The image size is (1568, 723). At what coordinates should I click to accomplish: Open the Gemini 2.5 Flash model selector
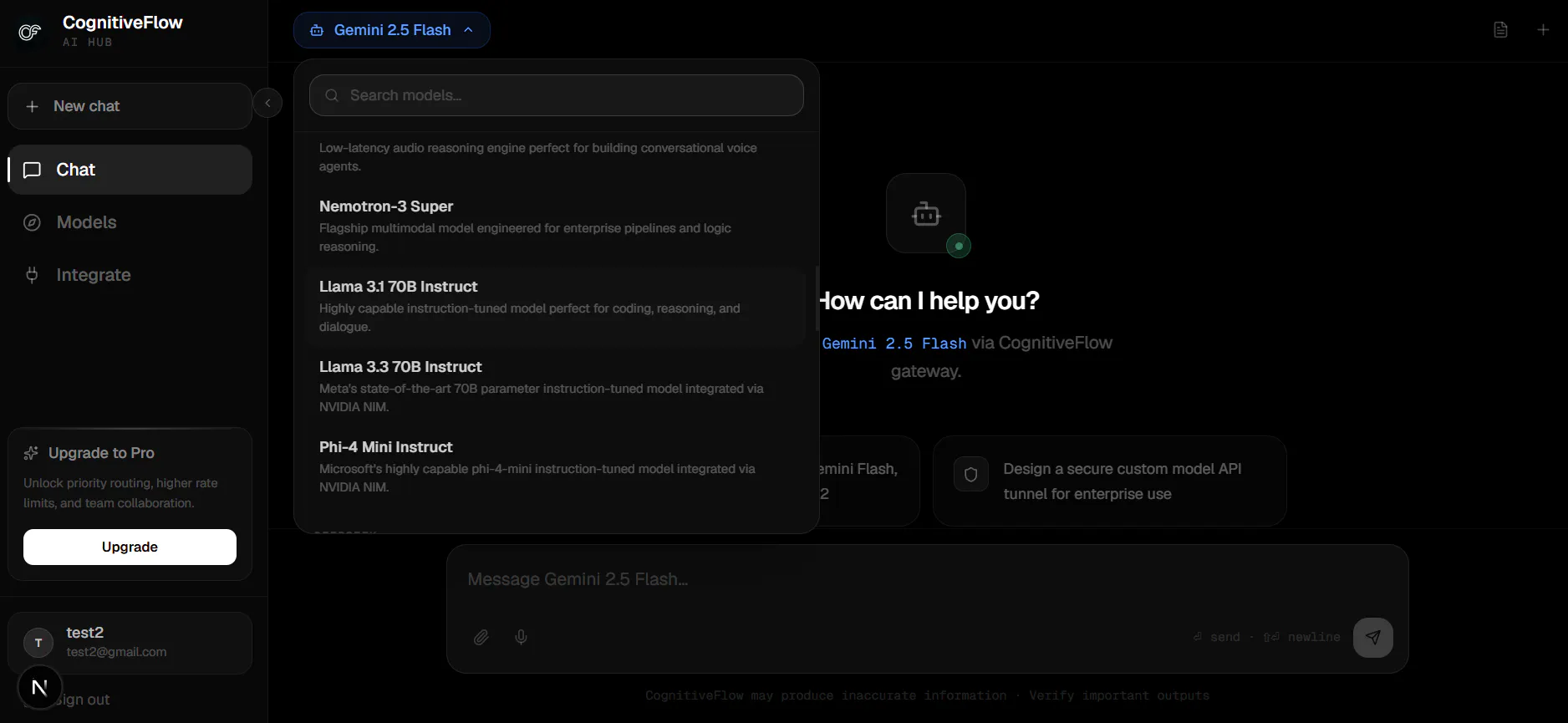point(391,30)
